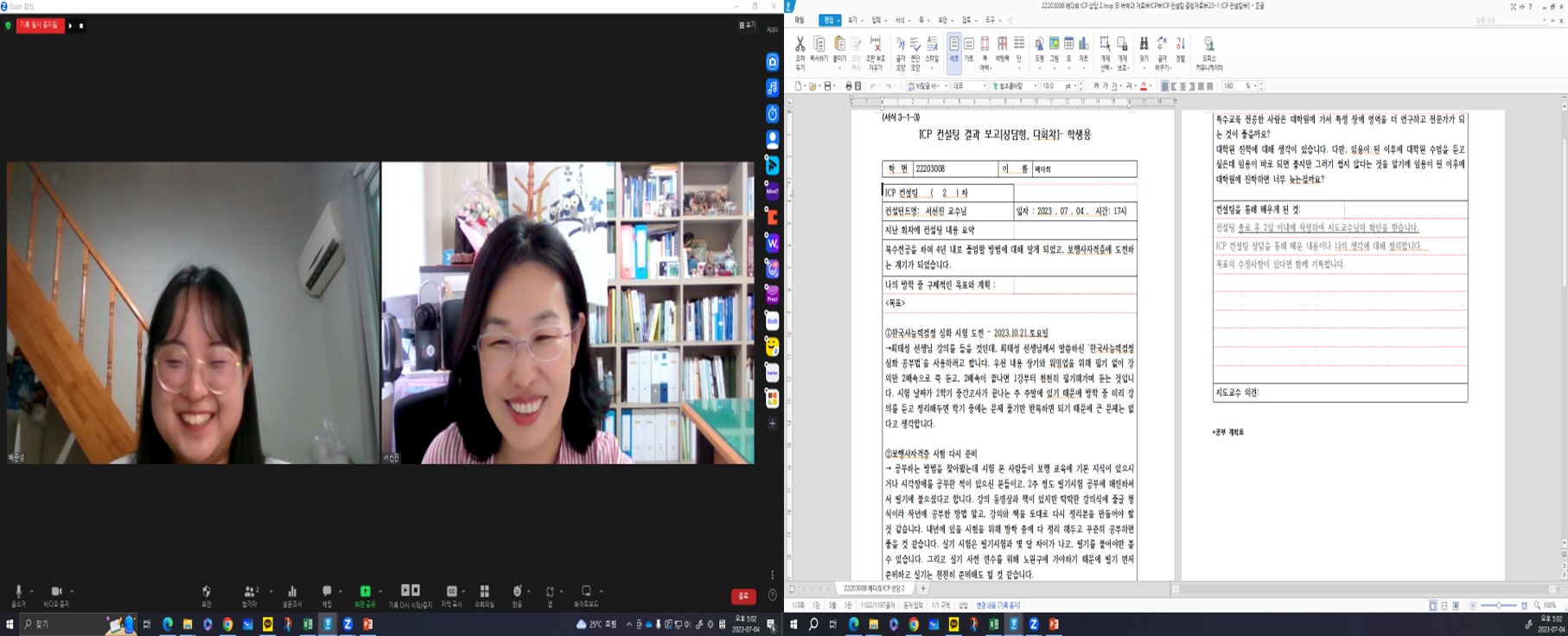Open the Zoom chat panel
Image resolution: width=1568 pixels, height=636 pixels.
[327, 592]
